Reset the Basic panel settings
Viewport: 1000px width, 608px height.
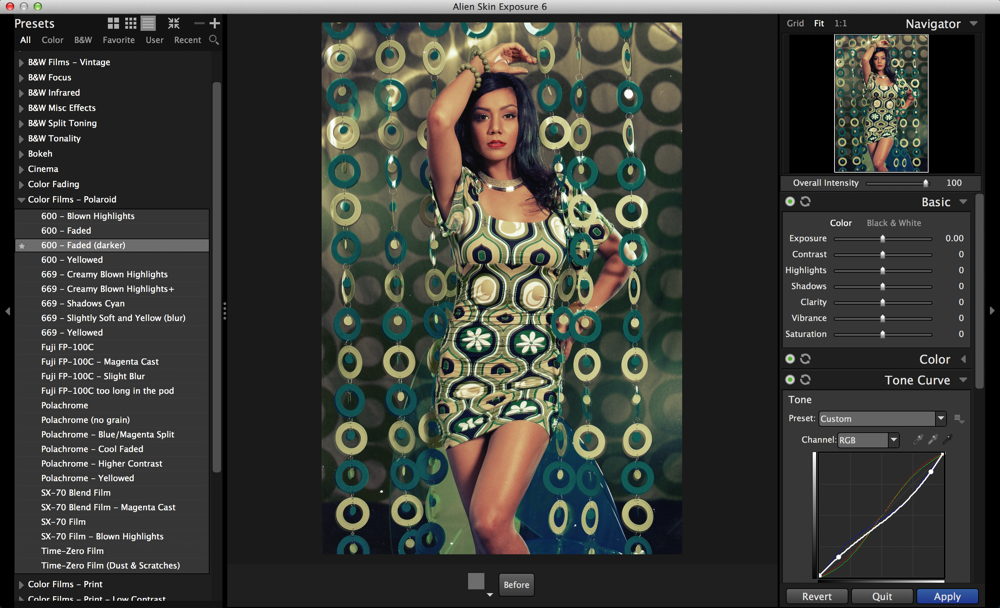(x=805, y=202)
